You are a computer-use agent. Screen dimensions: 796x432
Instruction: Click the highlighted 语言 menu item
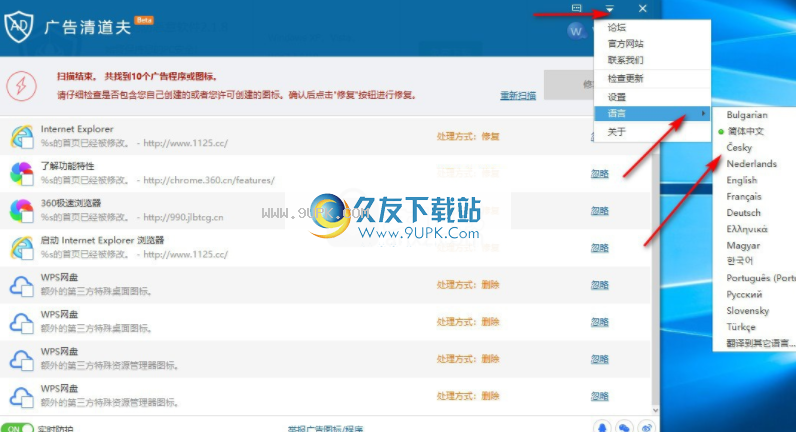tap(652, 113)
